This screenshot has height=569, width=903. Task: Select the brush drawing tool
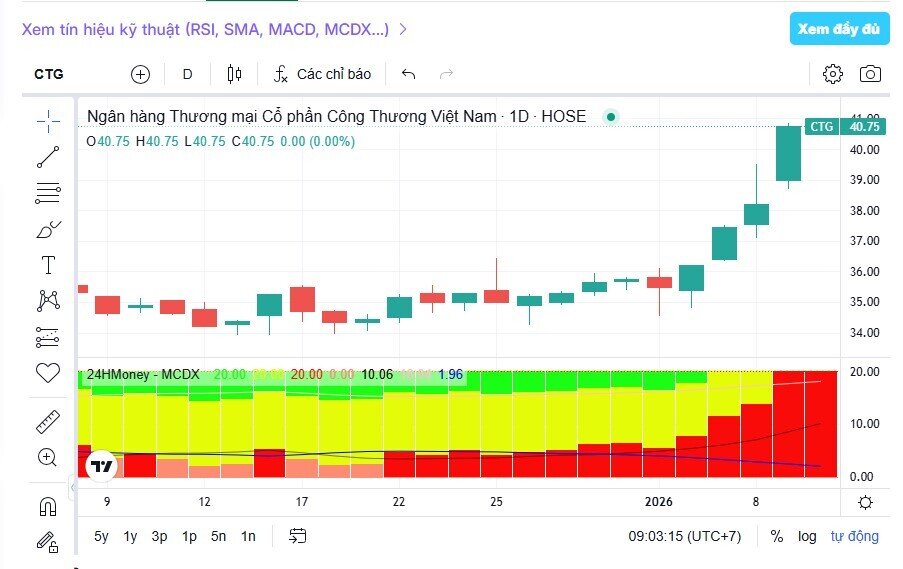(48, 229)
